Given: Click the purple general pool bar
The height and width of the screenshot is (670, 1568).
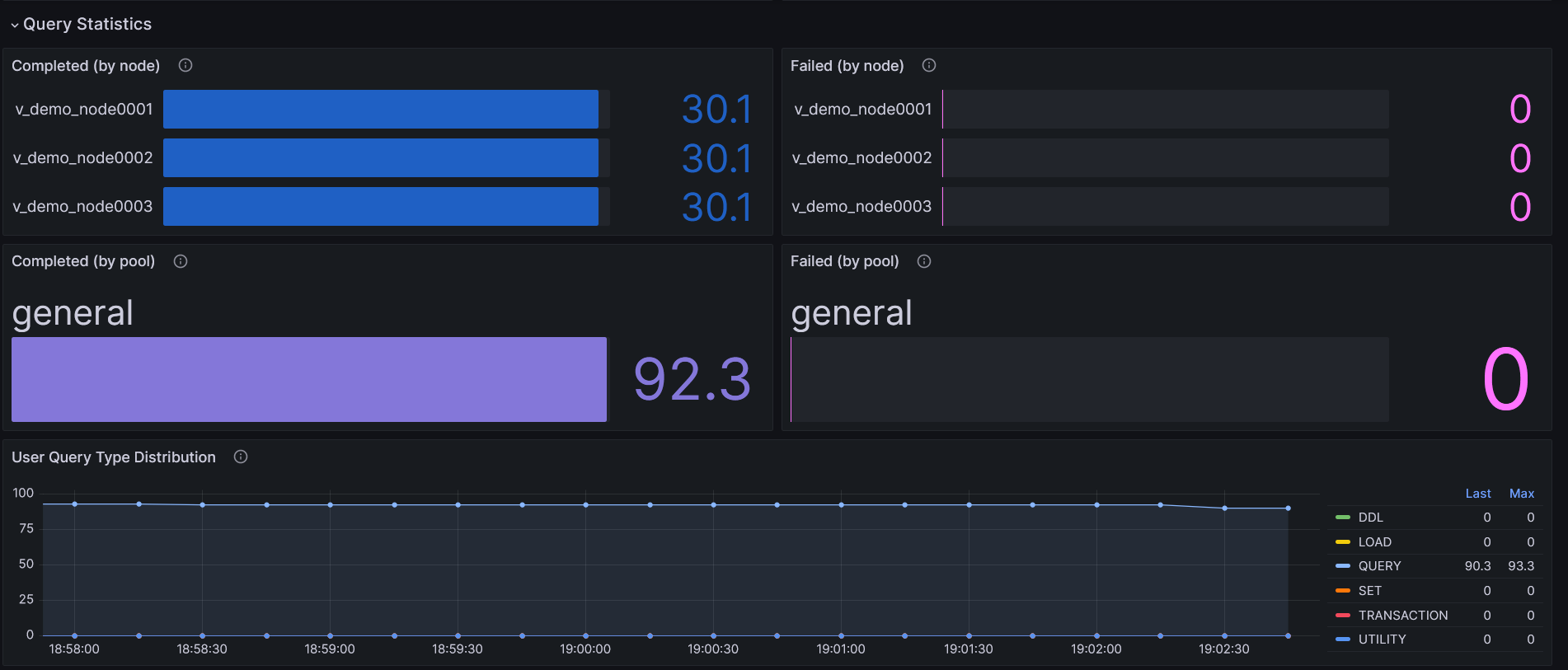Looking at the screenshot, I should (x=309, y=379).
